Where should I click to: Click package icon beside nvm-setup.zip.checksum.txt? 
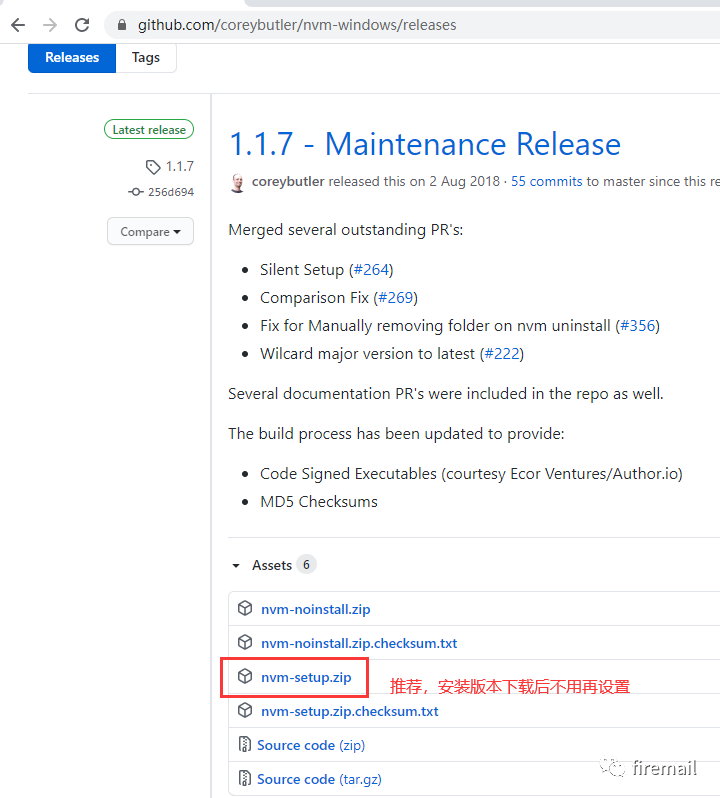point(245,710)
